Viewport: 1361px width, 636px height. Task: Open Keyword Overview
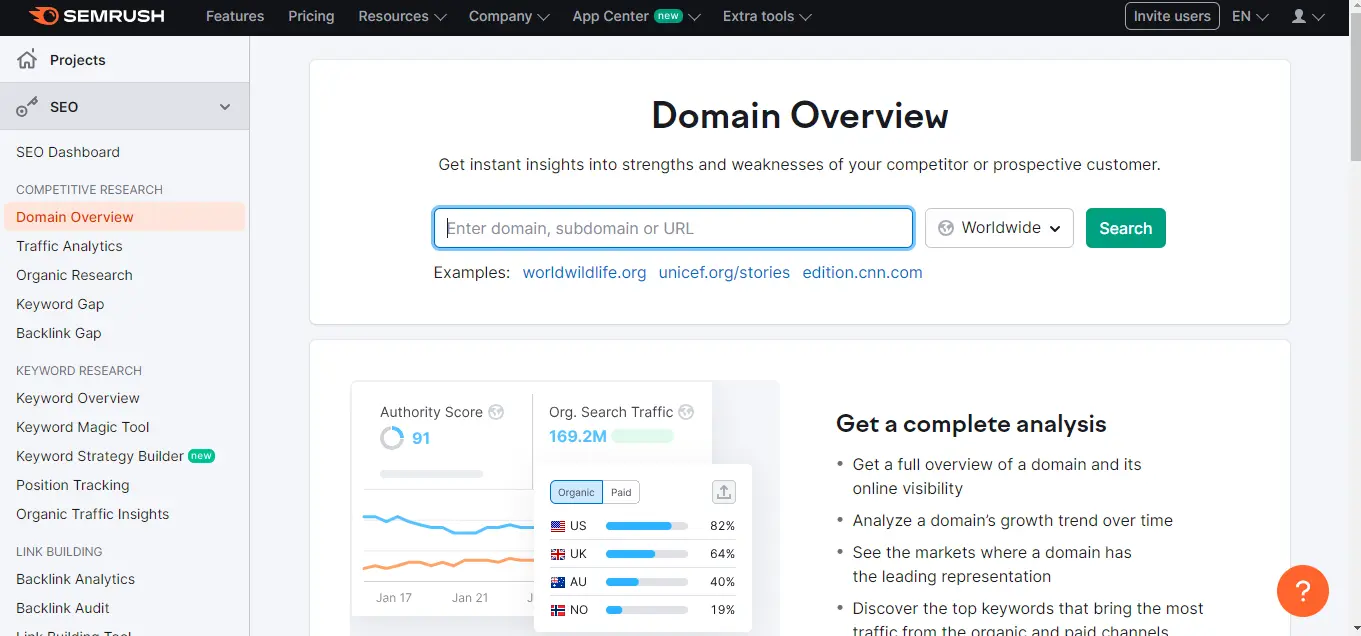point(78,398)
